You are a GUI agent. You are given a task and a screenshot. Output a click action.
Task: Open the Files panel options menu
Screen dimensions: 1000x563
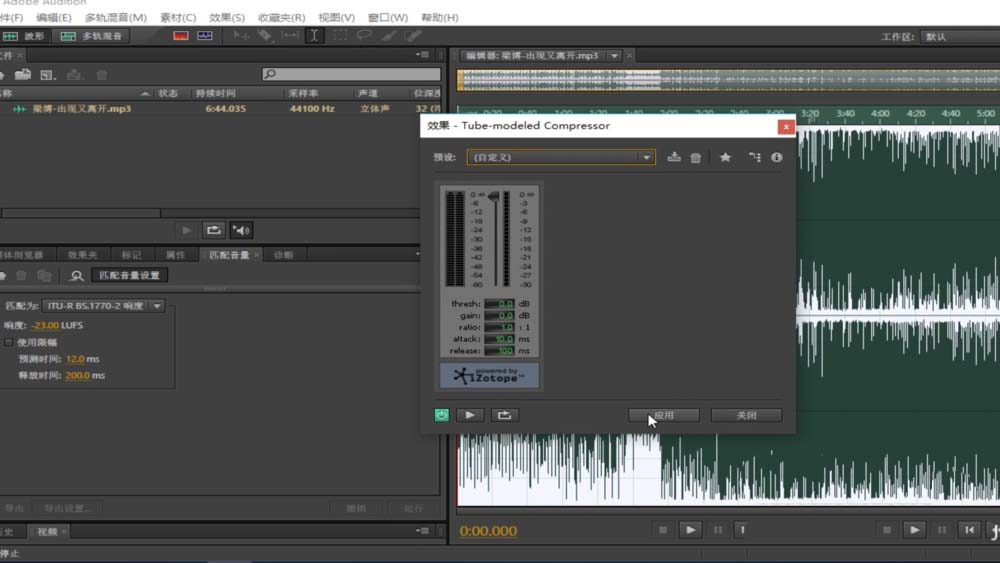pos(422,55)
